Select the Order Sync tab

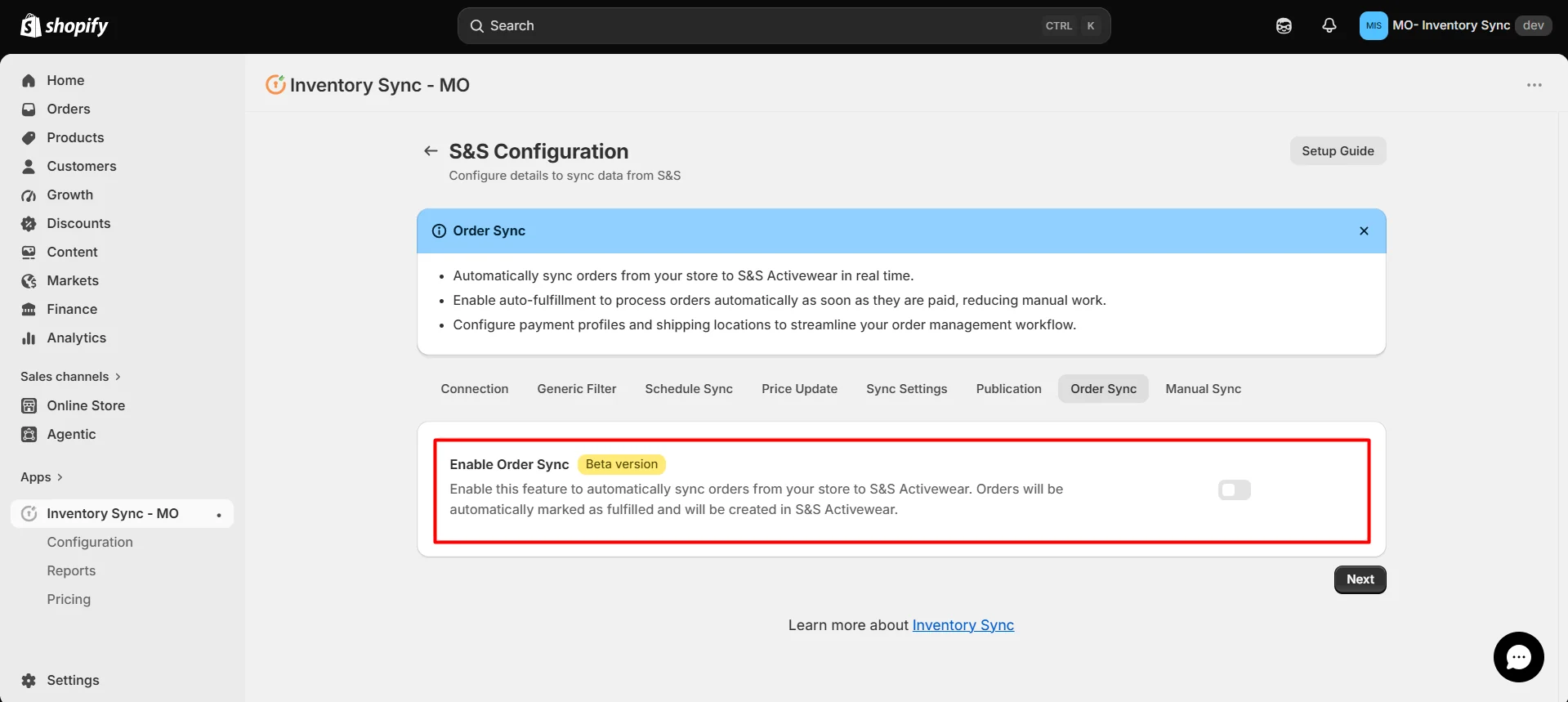pyautogui.click(x=1103, y=389)
